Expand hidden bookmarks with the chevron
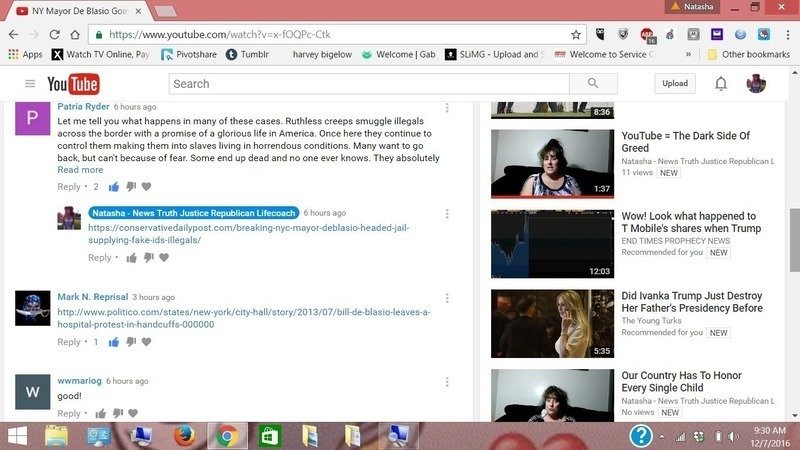The height and width of the screenshot is (450, 800). (688, 54)
